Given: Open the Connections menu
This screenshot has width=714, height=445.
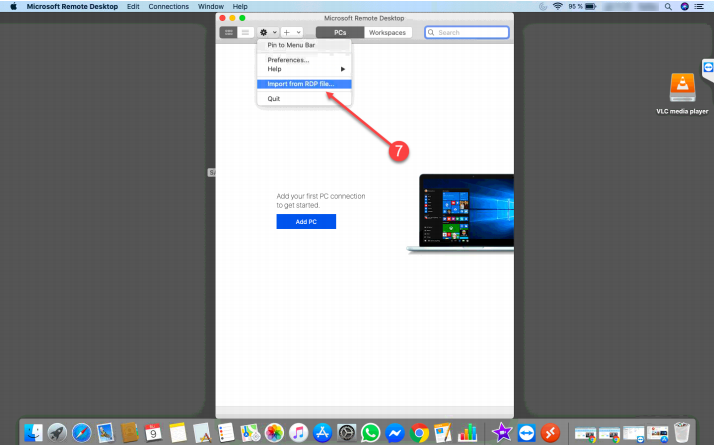Looking at the screenshot, I should click(x=168, y=6).
